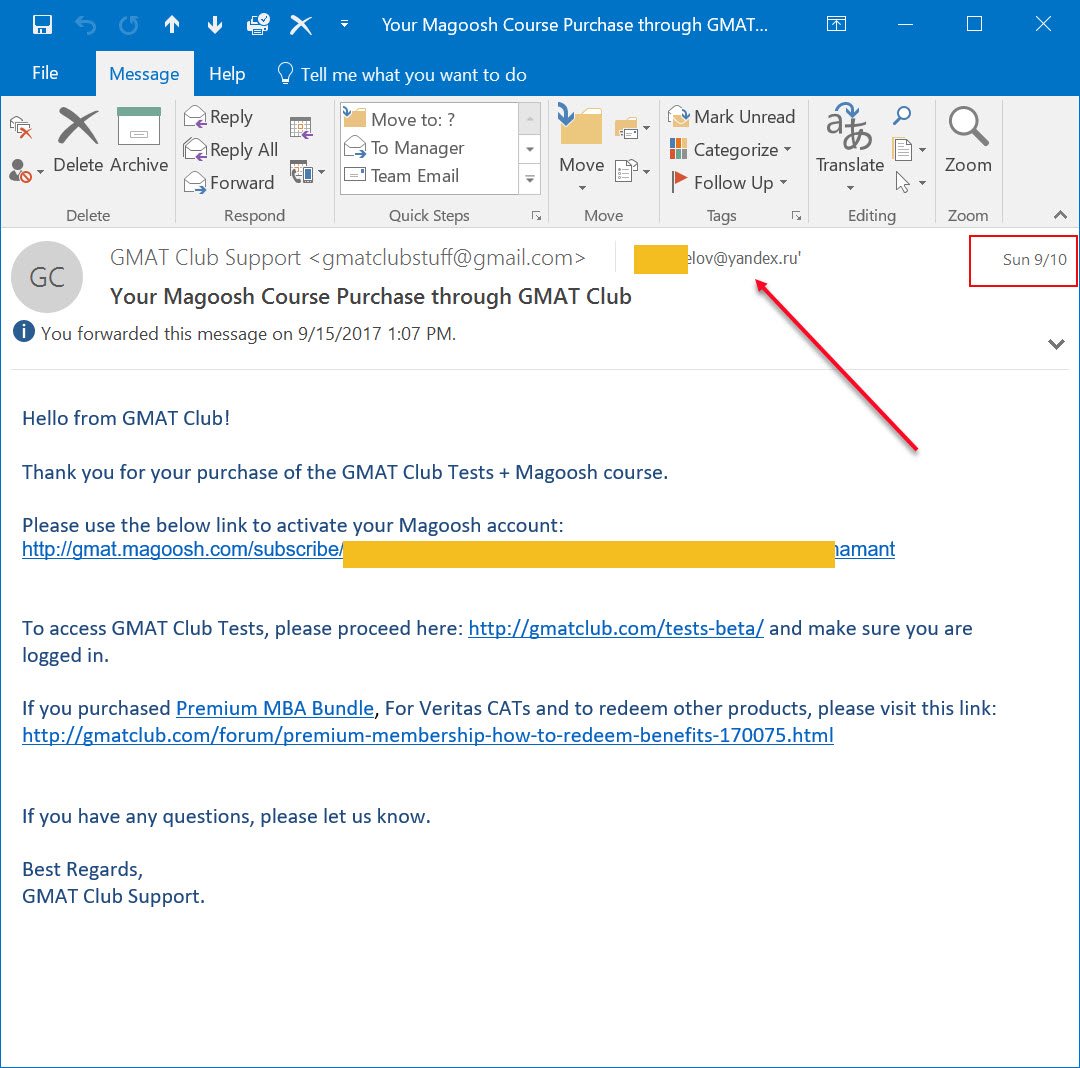Click Reply with Meeting icon
Viewport: 1080px width, 1068px height.
[x=301, y=128]
